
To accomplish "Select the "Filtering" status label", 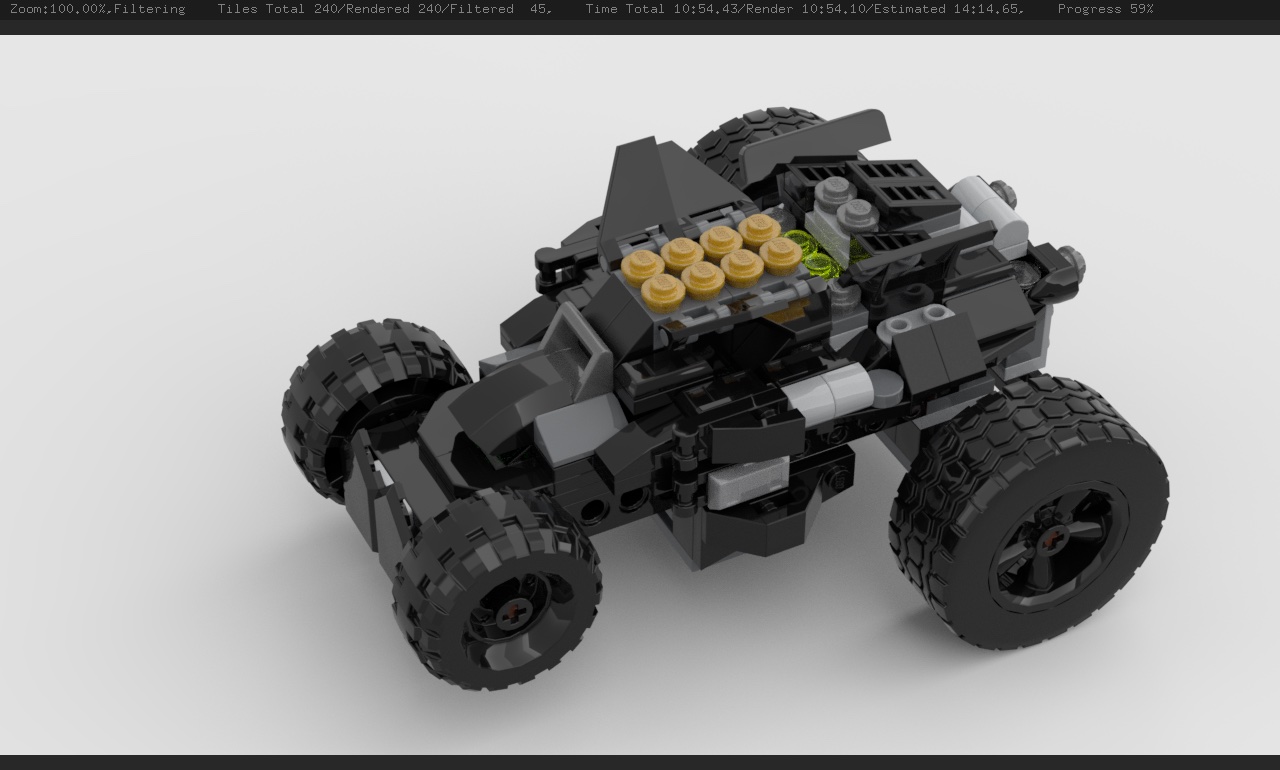I will (x=149, y=9).
